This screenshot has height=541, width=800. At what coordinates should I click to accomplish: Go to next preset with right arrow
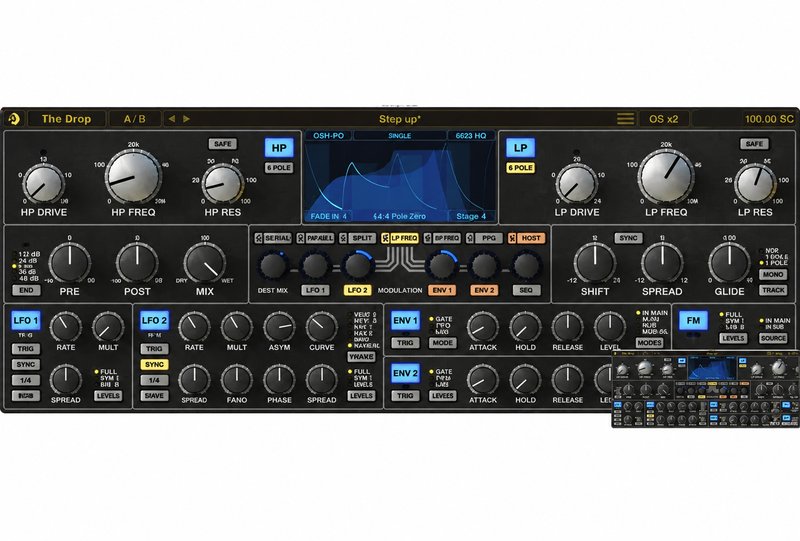click(x=186, y=119)
